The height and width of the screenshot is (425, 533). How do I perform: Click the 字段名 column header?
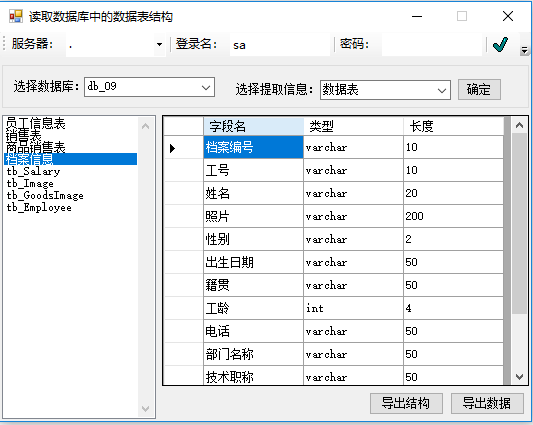(254, 126)
